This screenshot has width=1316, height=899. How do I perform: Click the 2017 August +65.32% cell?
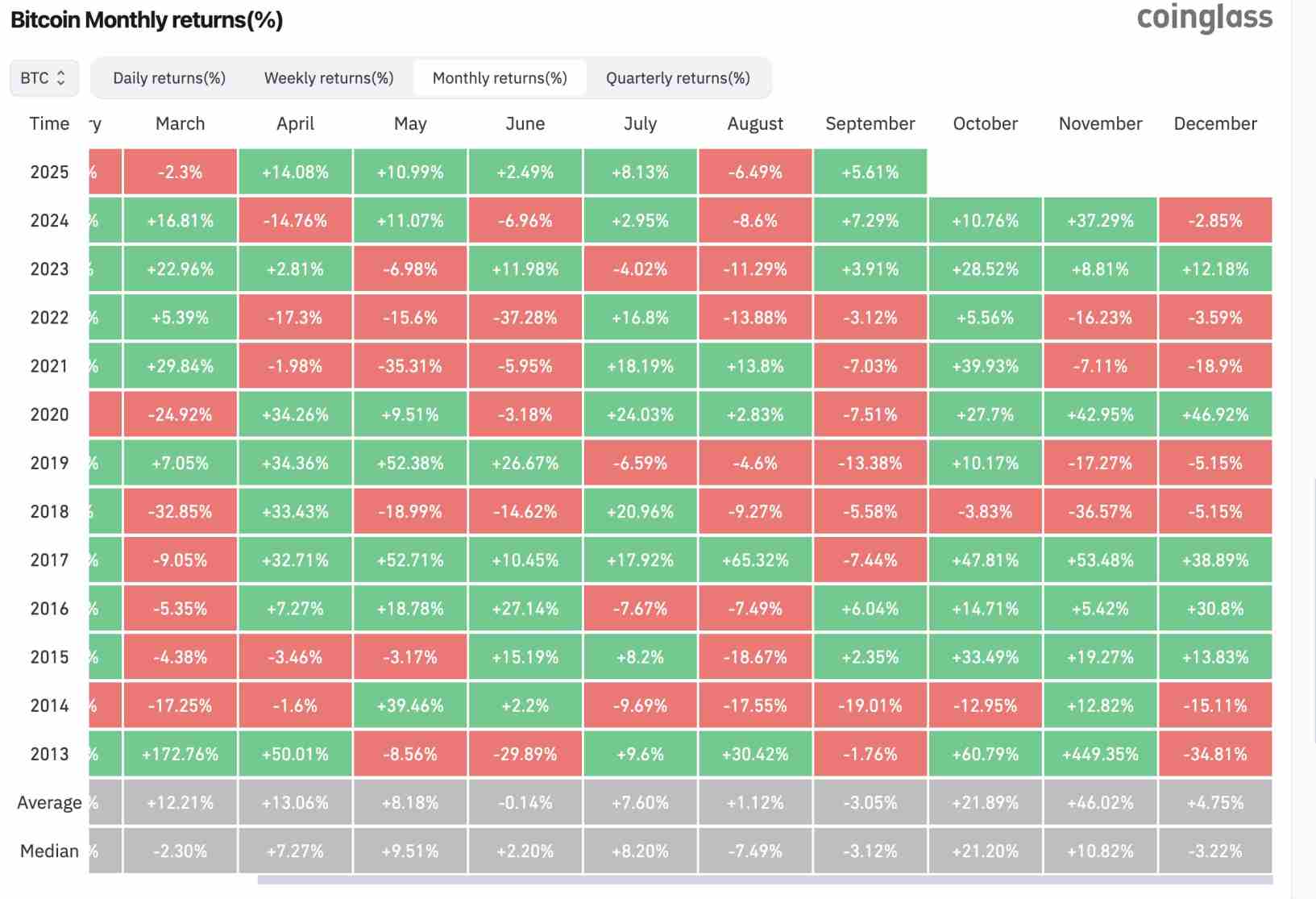pos(755,560)
